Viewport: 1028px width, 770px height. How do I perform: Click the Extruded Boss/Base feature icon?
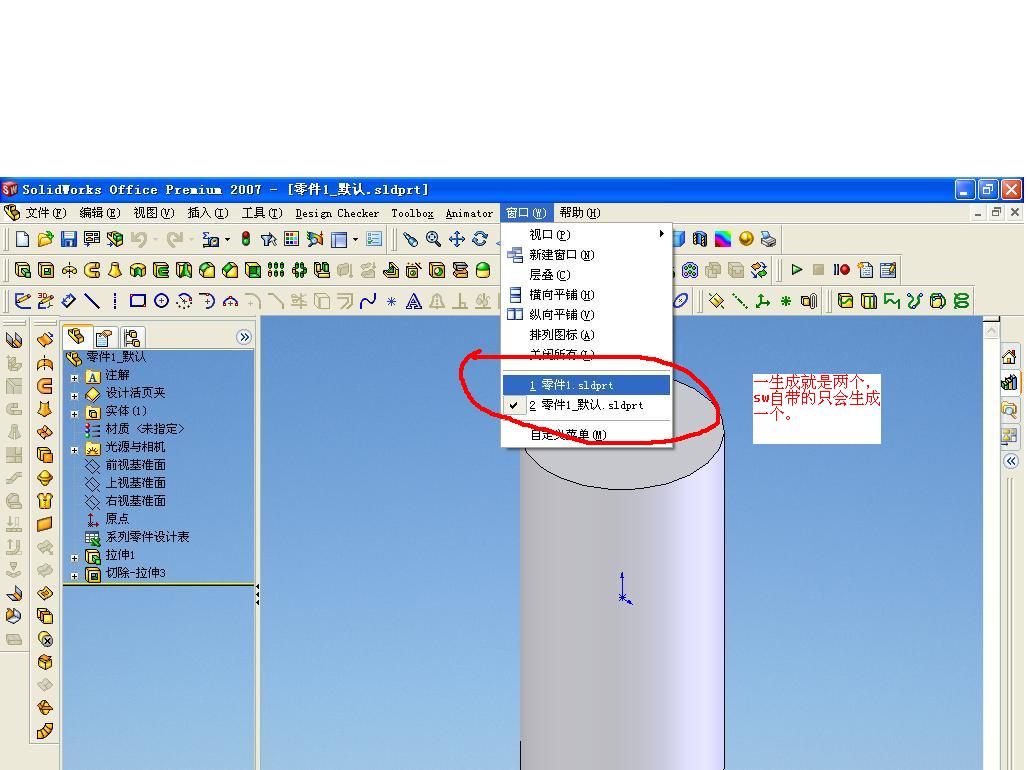(x=23, y=270)
